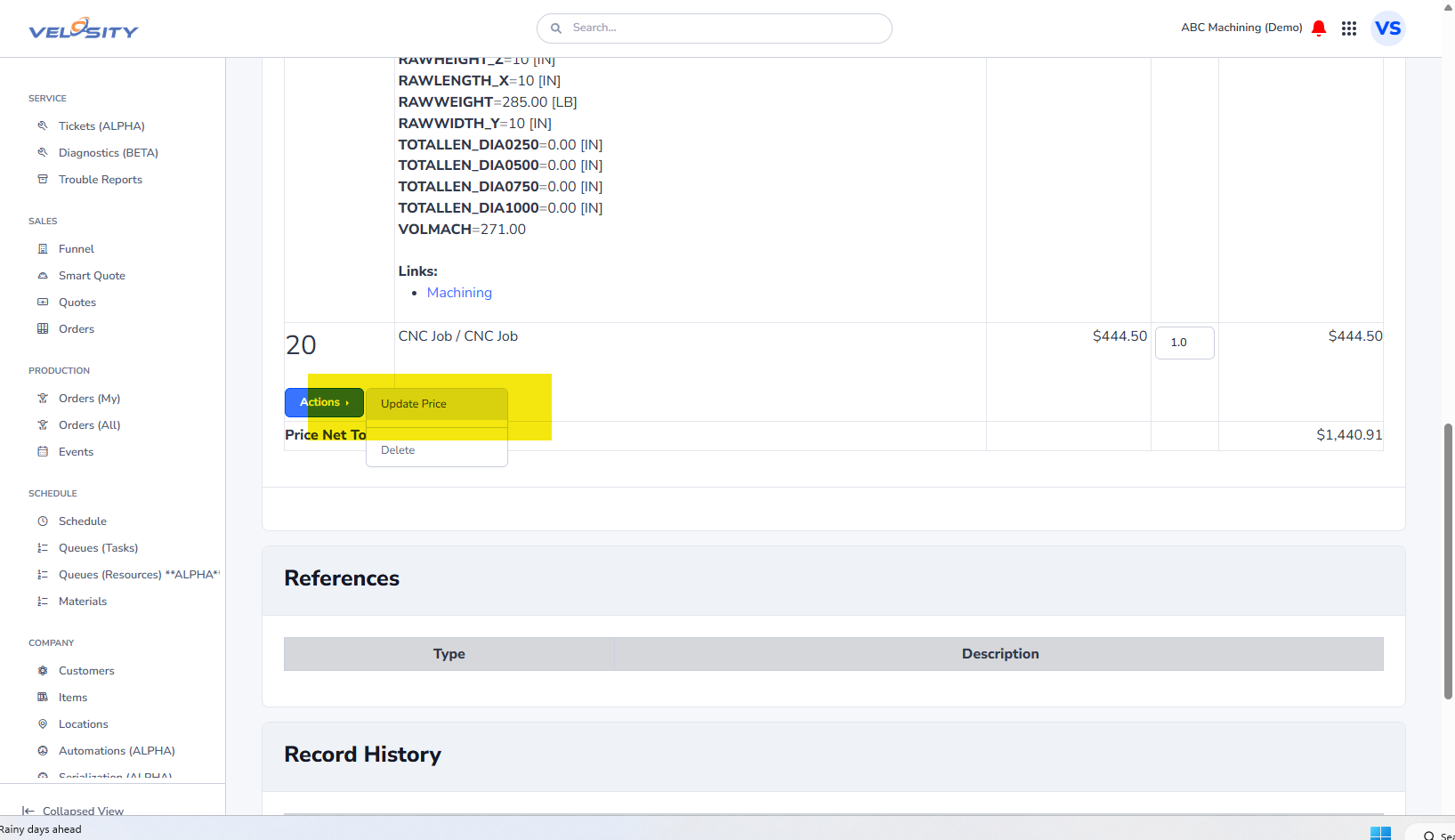Open the Diagnostics (BETA) icon
Screen dimensions: 1455x840
tap(43, 152)
